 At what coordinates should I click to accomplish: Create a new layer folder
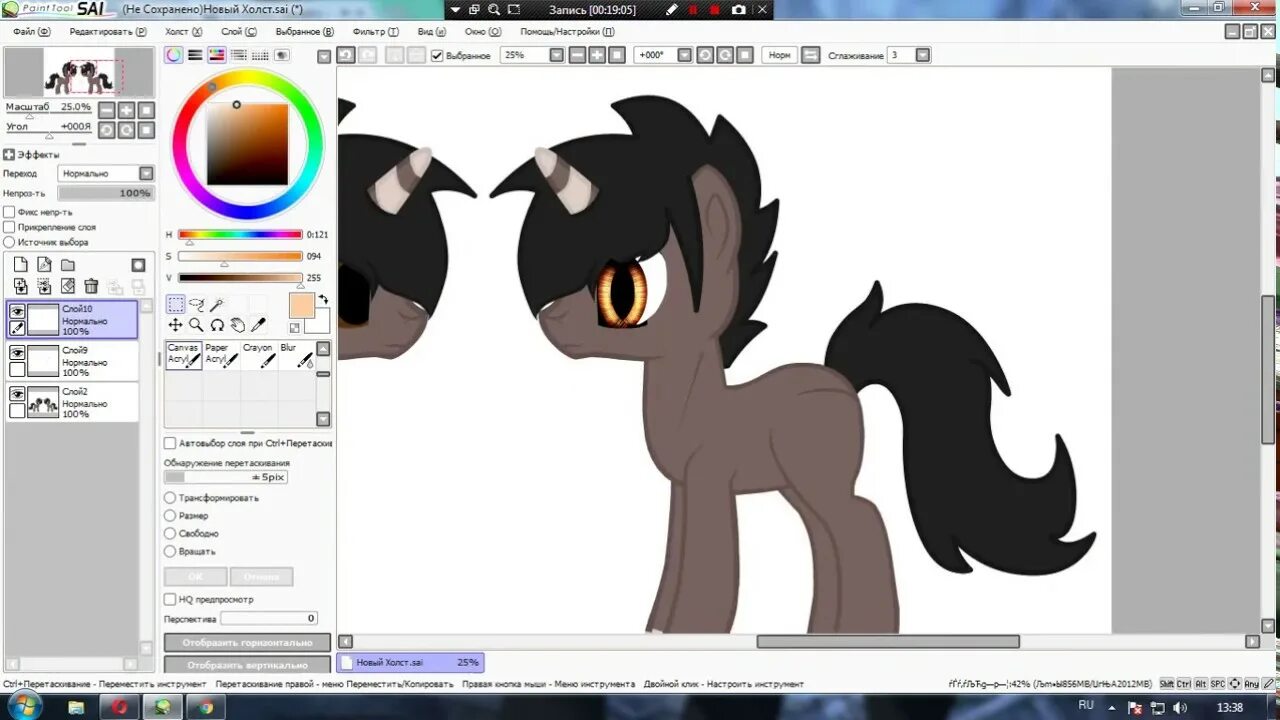pyautogui.click(x=68, y=265)
